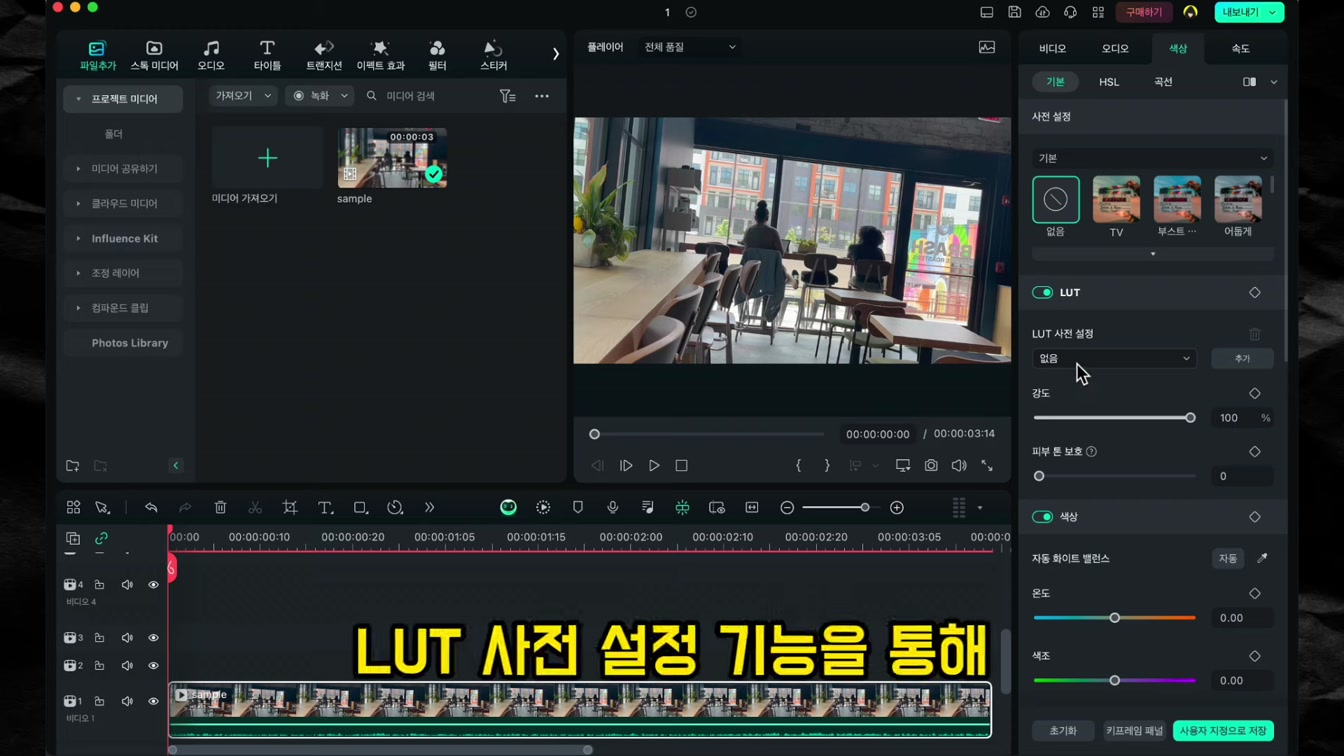
Task: Select the sample video thumbnail
Action: 392,158
